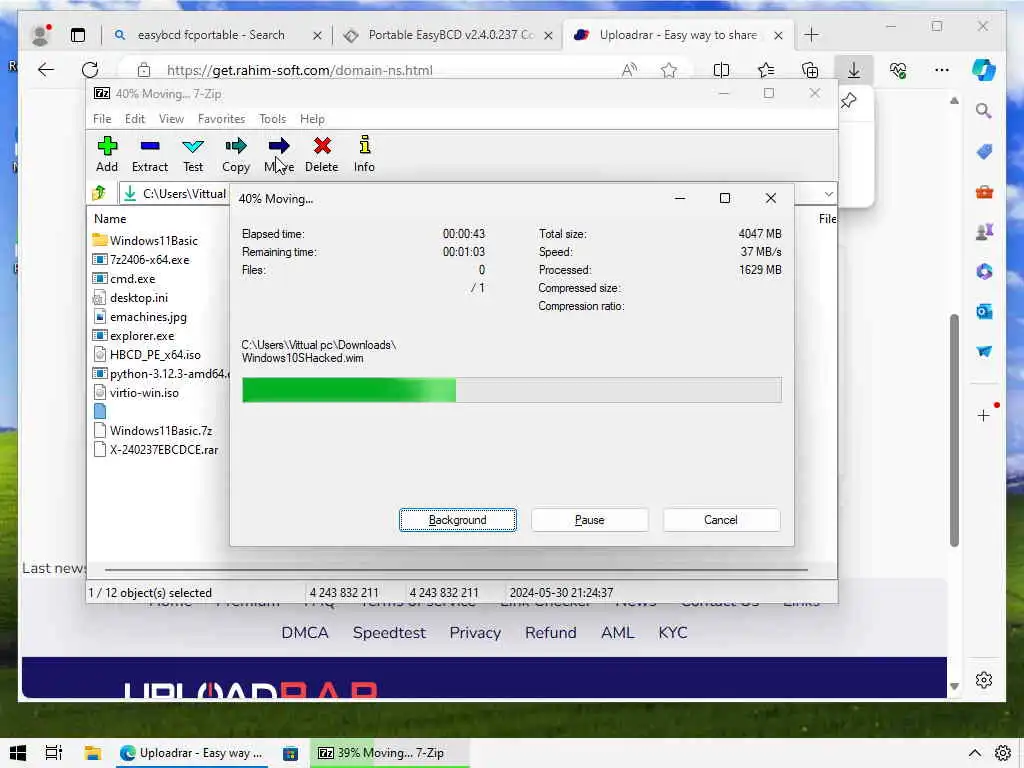Open a new Edge tab
Screen dimensions: 1024x768
811,35
